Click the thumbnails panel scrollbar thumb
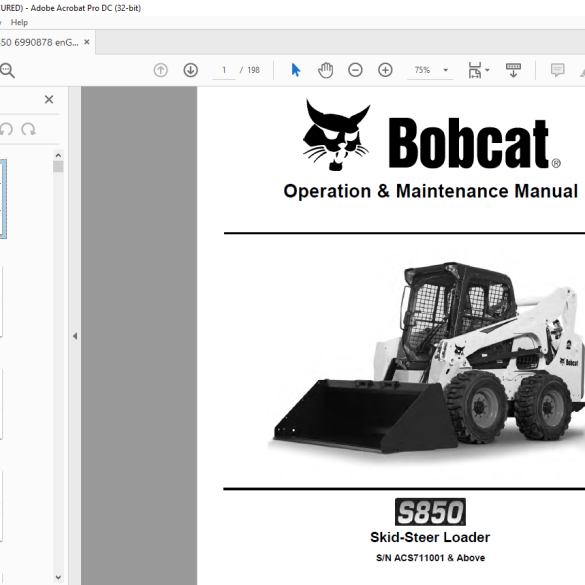 click(58, 166)
